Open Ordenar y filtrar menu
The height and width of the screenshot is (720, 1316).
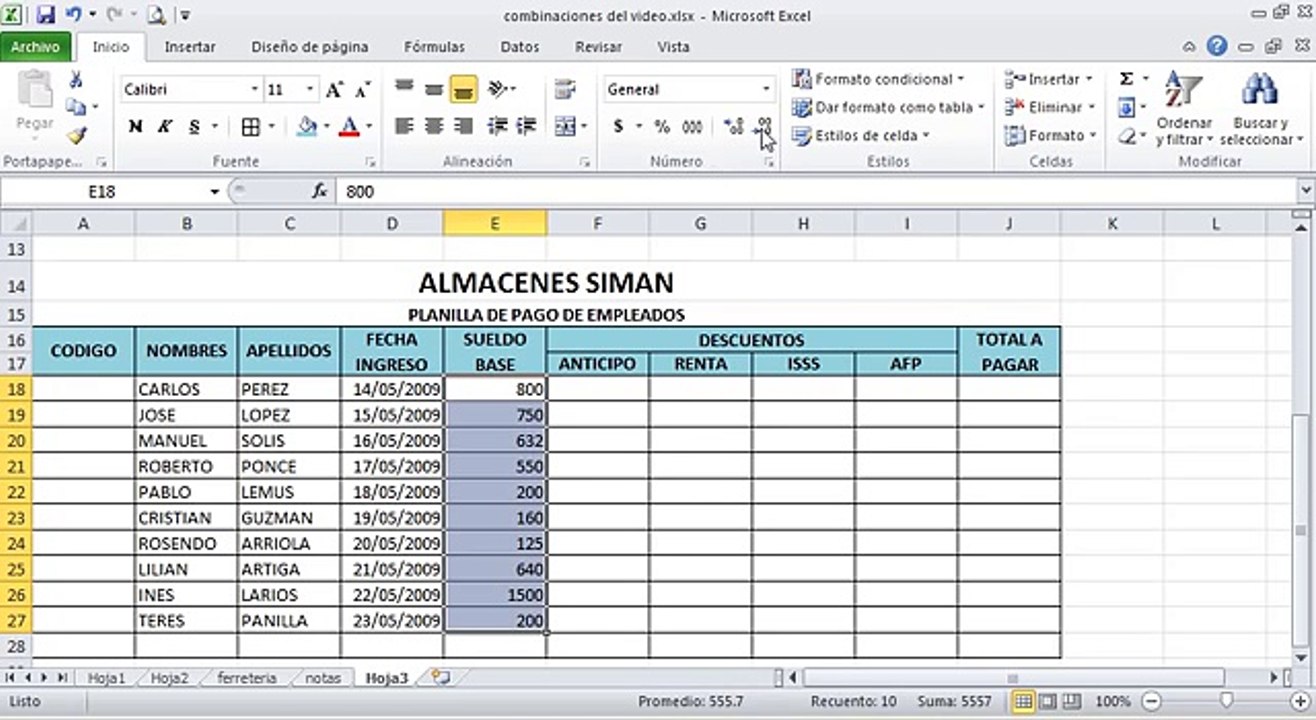[x=1184, y=110]
